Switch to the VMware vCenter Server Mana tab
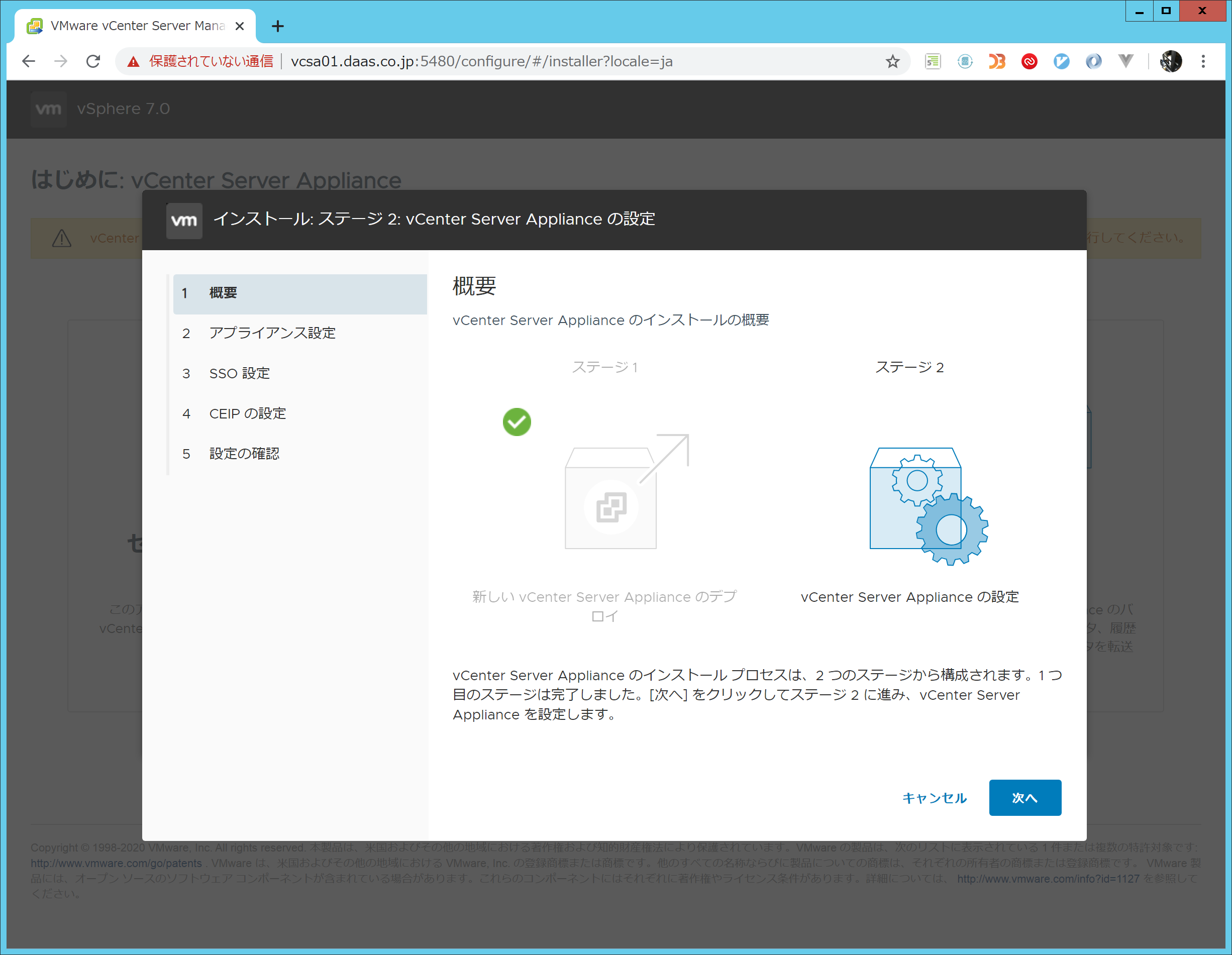This screenshot has height=955, width=1232. 135,26
